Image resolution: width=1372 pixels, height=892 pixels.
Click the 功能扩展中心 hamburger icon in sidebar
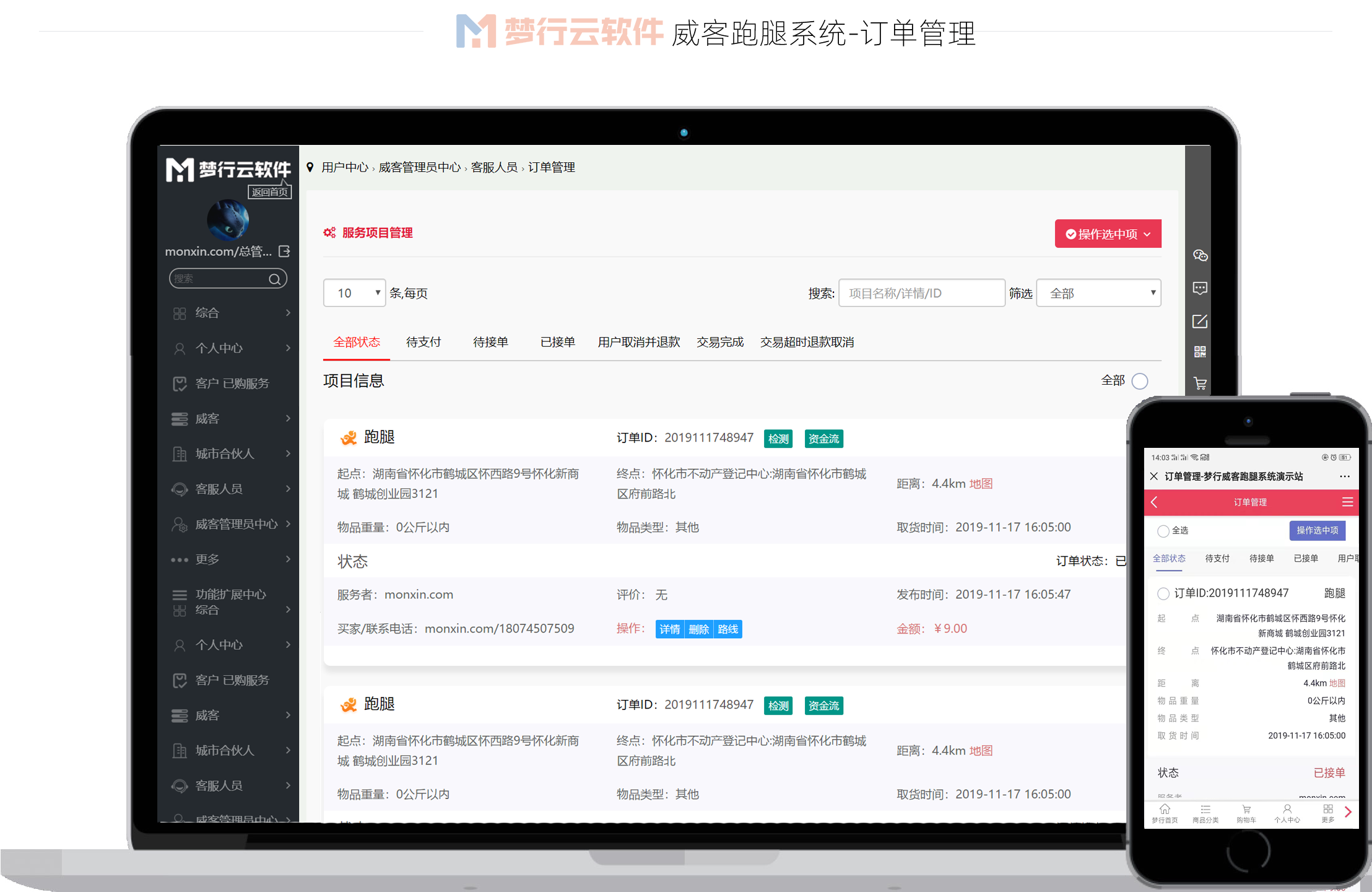coord(180,595)
